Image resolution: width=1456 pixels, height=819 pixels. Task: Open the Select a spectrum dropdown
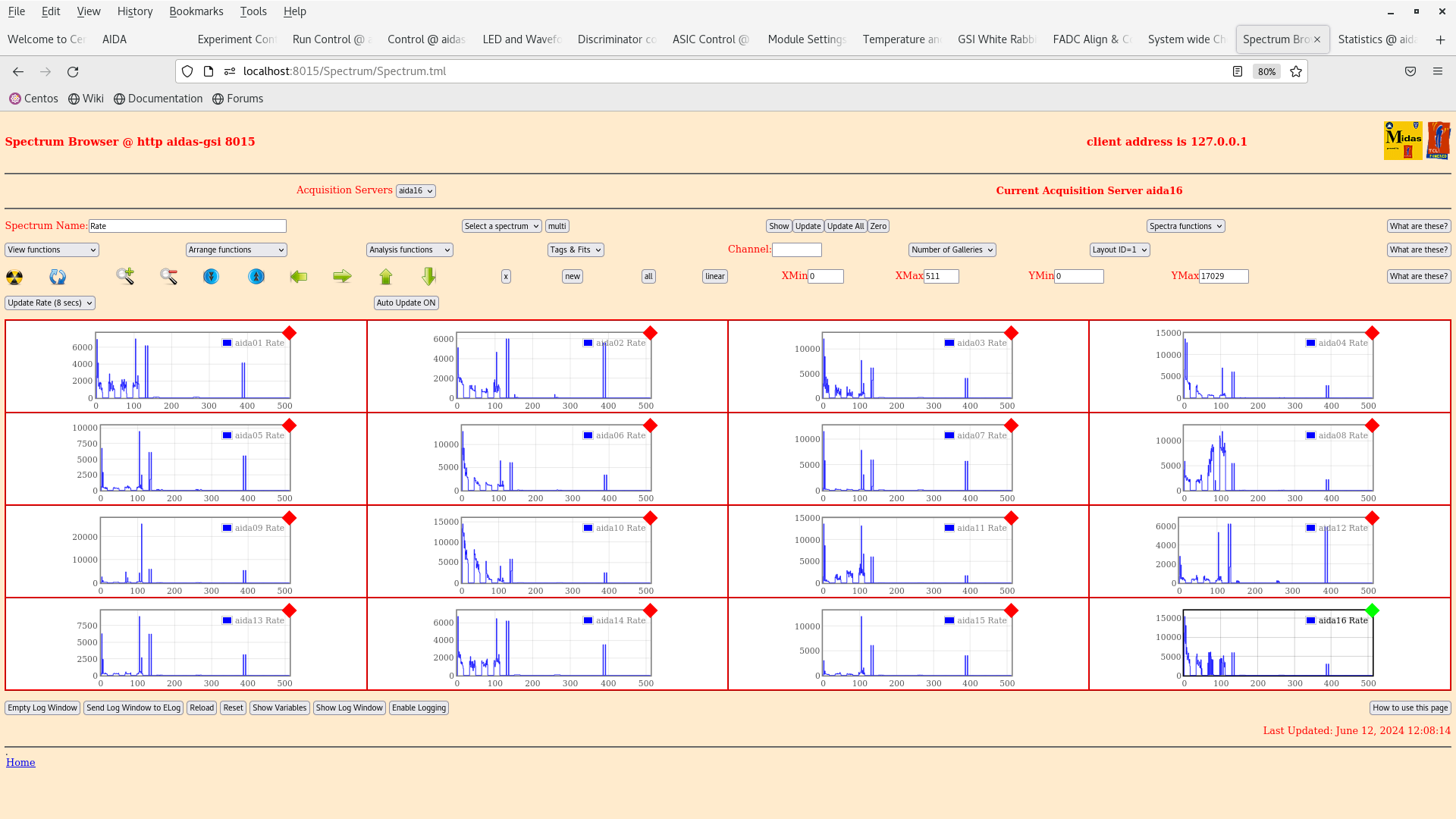(x=501, y=225)
